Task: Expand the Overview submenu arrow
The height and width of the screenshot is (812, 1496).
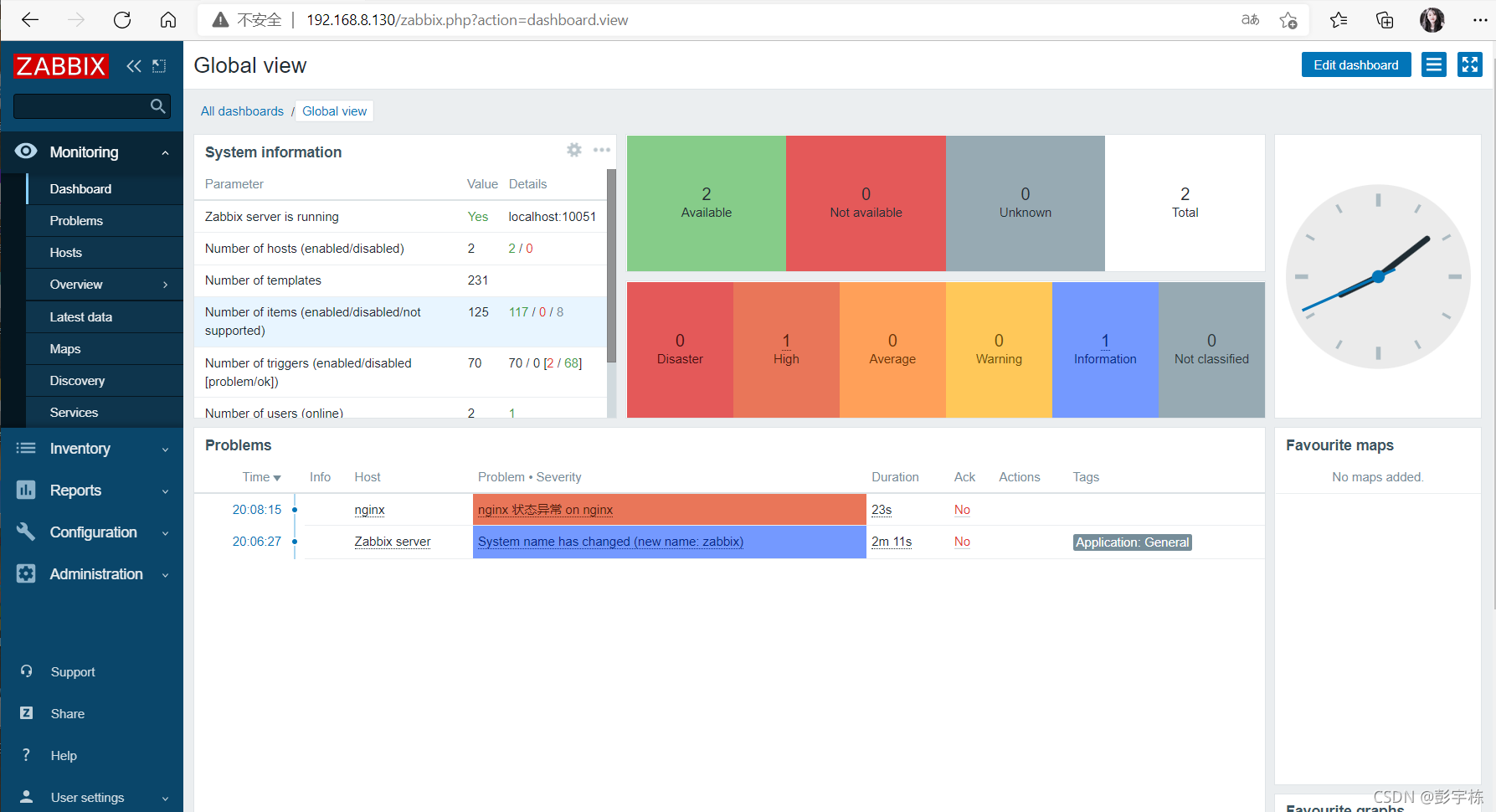Action: (166, 285)
